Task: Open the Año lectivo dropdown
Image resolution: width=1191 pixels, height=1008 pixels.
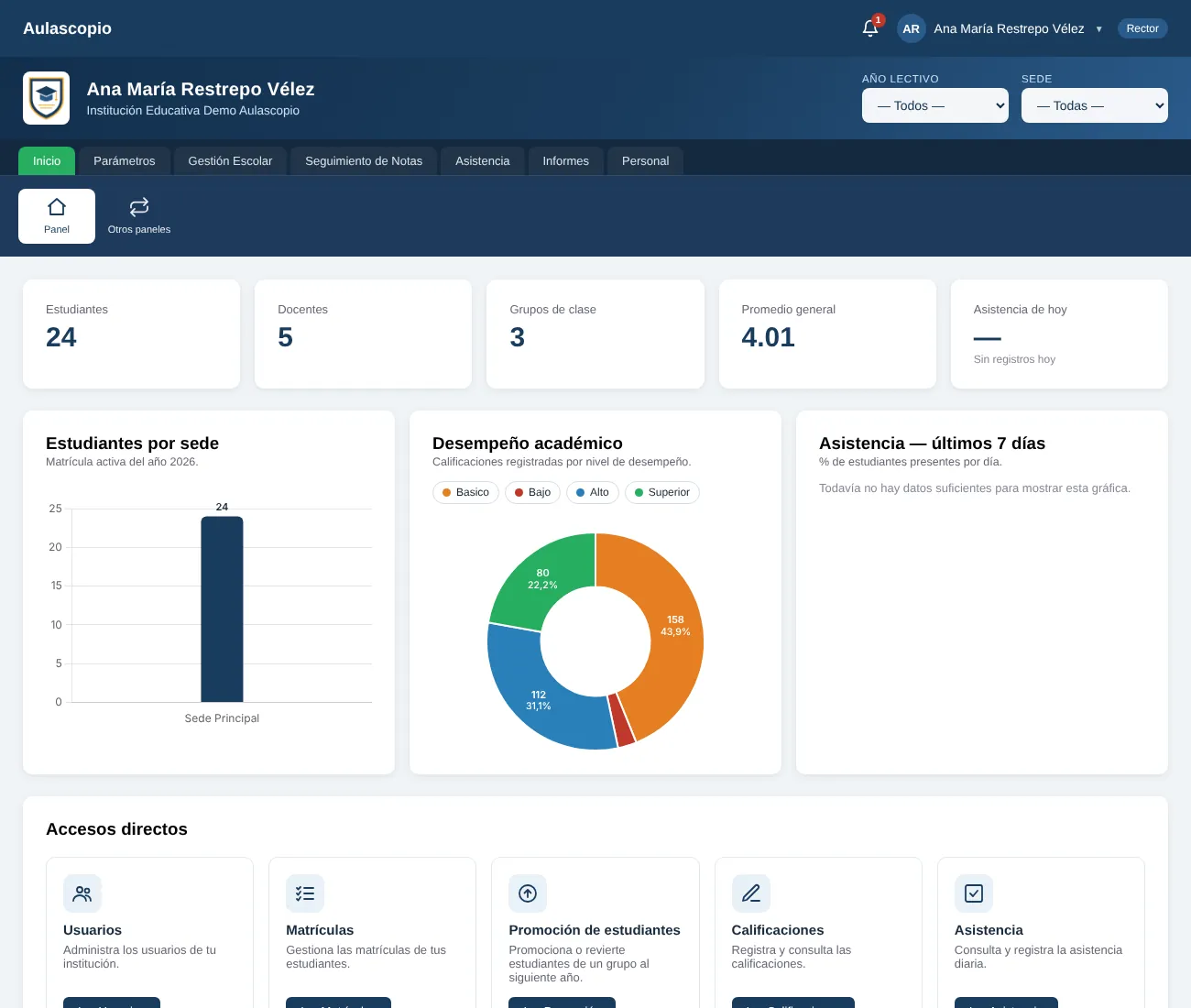Action: coord(935,105)
